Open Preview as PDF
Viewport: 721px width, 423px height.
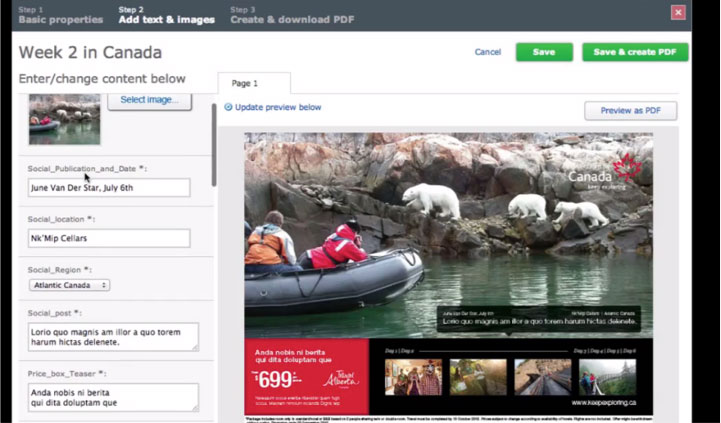630,111
